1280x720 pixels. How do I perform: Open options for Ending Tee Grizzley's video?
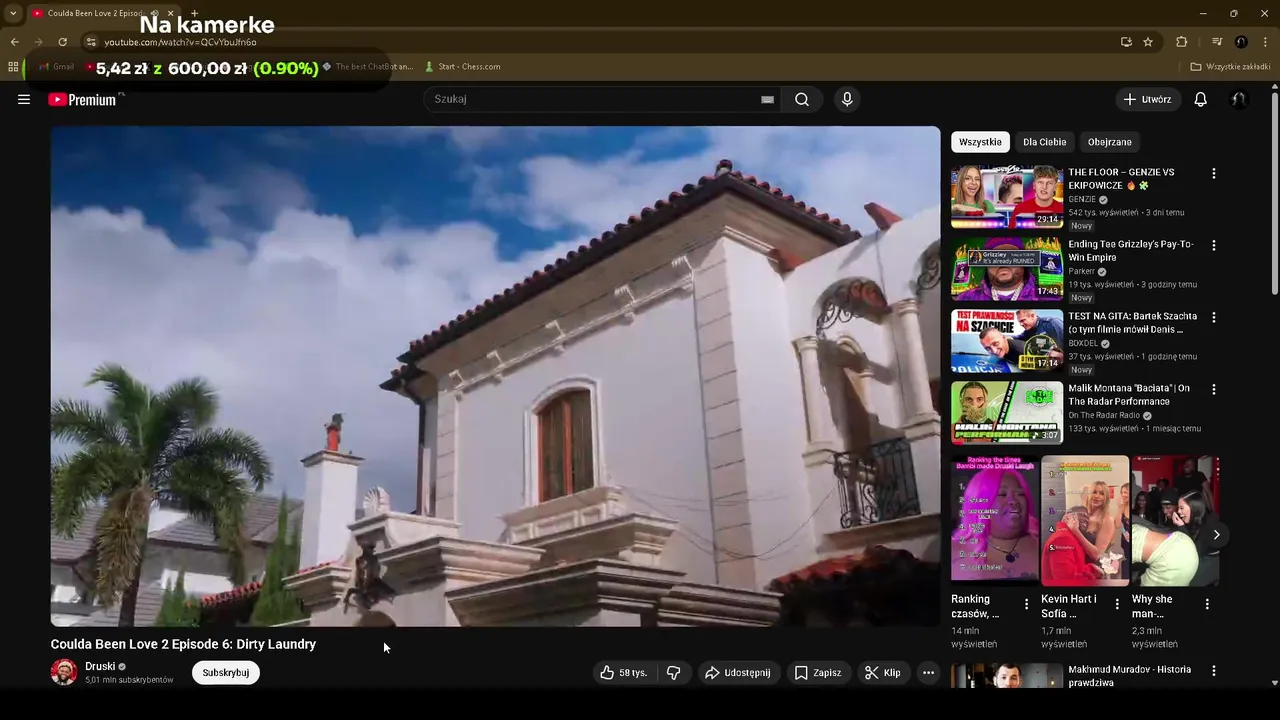1214,245
